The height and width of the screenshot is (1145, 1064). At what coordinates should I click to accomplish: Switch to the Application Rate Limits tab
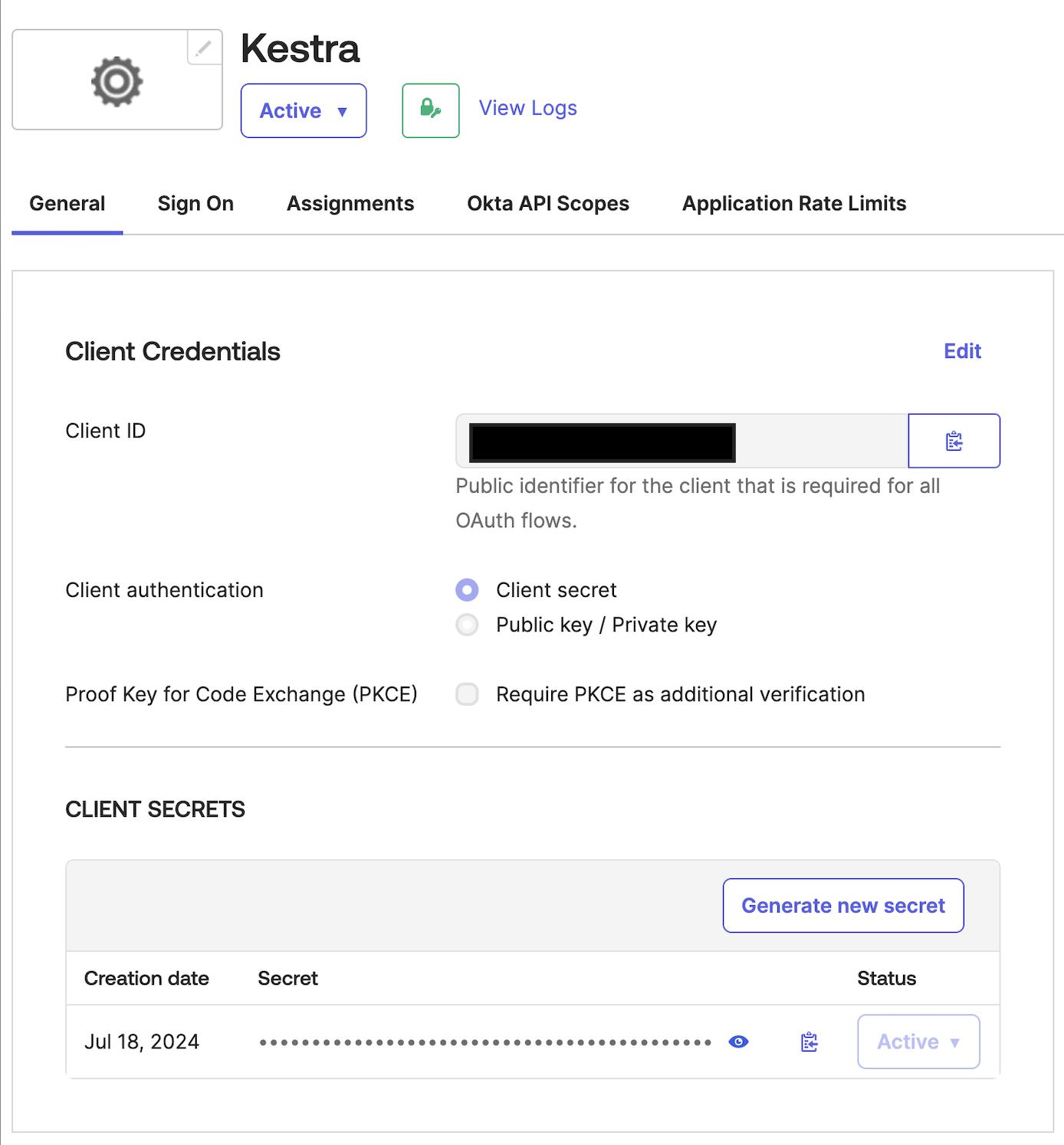pos(794,204)
